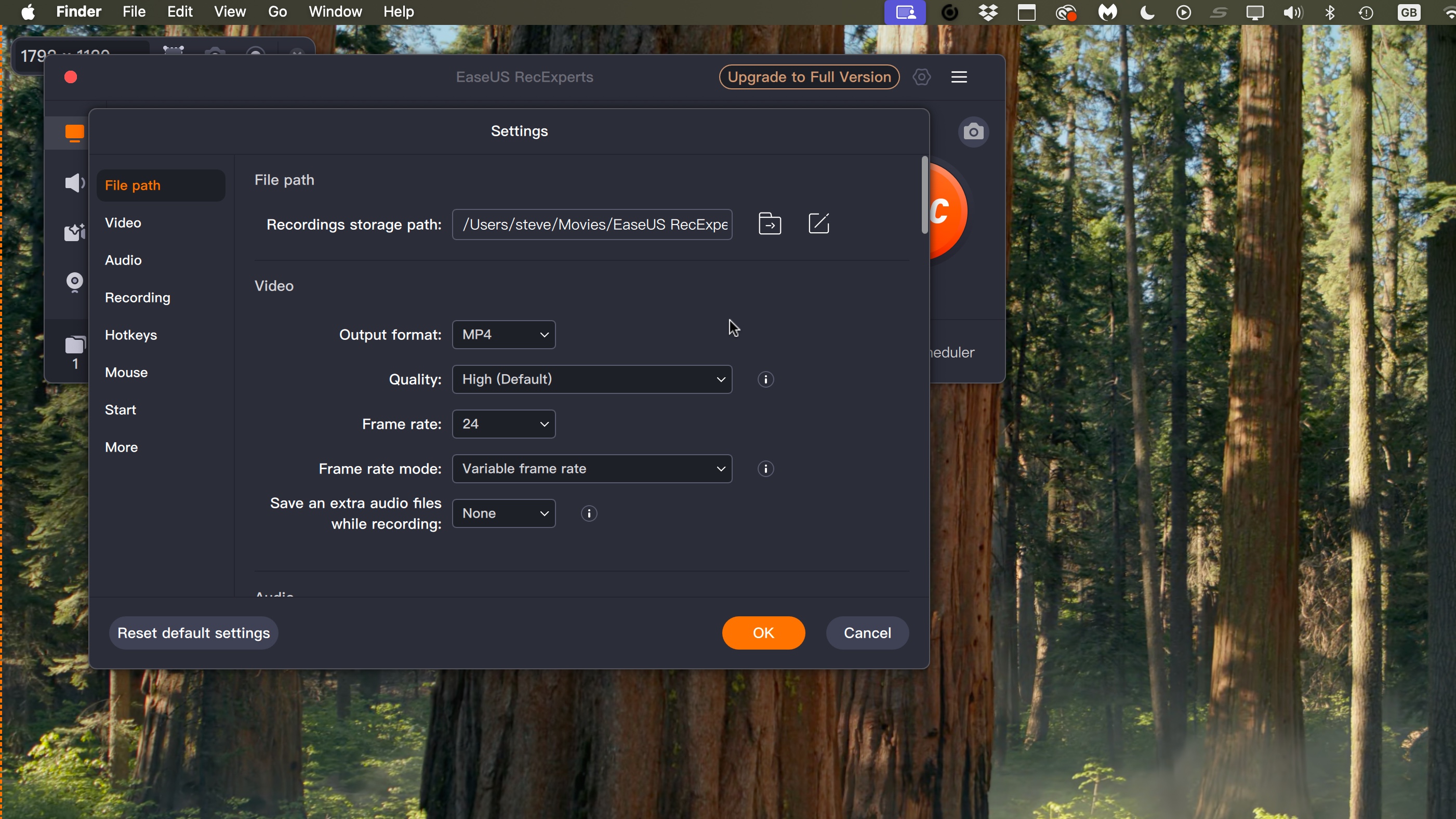Click the orange OK button
The image size is (1456, 819).
pyautogui.click(x=763, y=633)
